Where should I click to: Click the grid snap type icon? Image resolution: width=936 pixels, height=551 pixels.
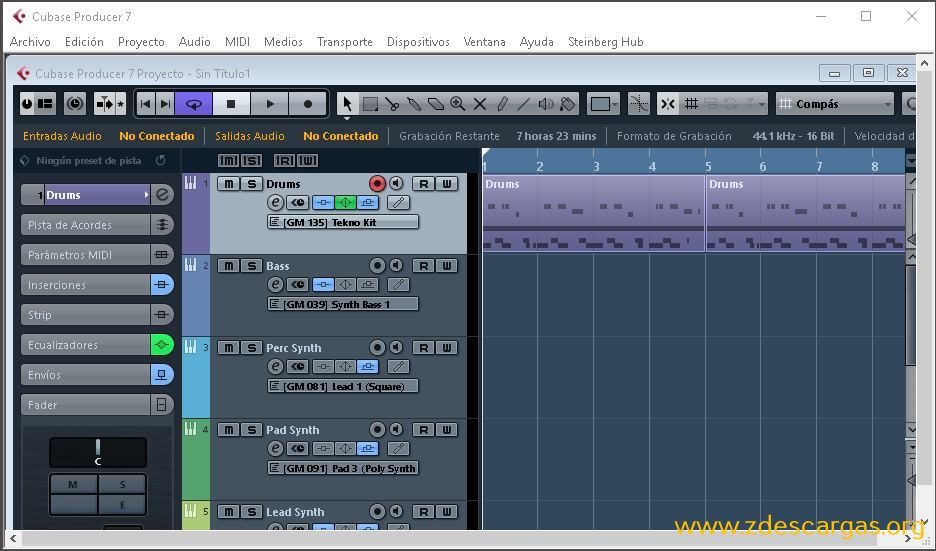pos(691,104)
